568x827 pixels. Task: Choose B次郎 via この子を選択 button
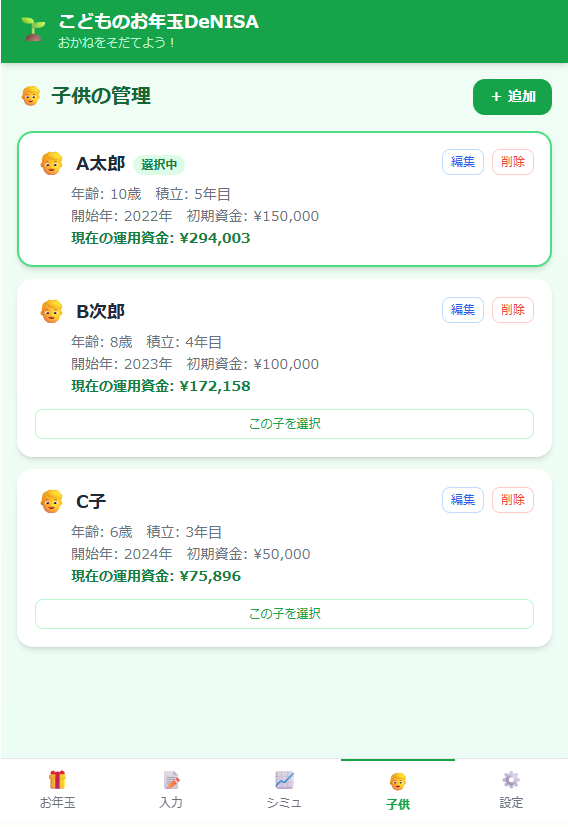284,424
